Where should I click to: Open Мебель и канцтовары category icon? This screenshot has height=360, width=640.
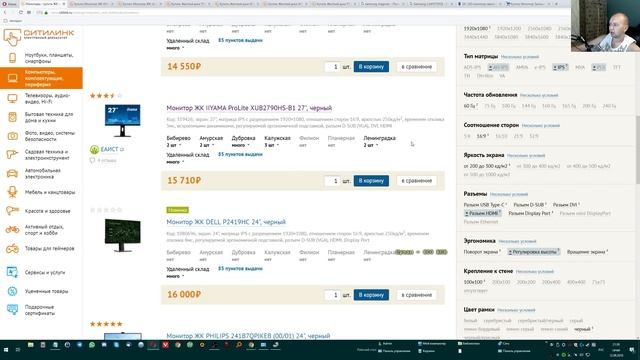click(13, 192)
